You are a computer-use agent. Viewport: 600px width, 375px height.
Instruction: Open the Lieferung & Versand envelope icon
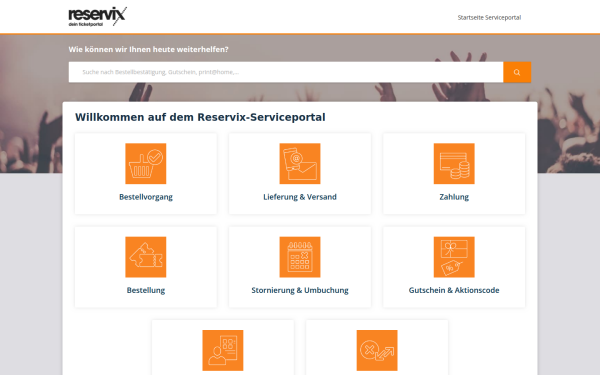[300, 163]
